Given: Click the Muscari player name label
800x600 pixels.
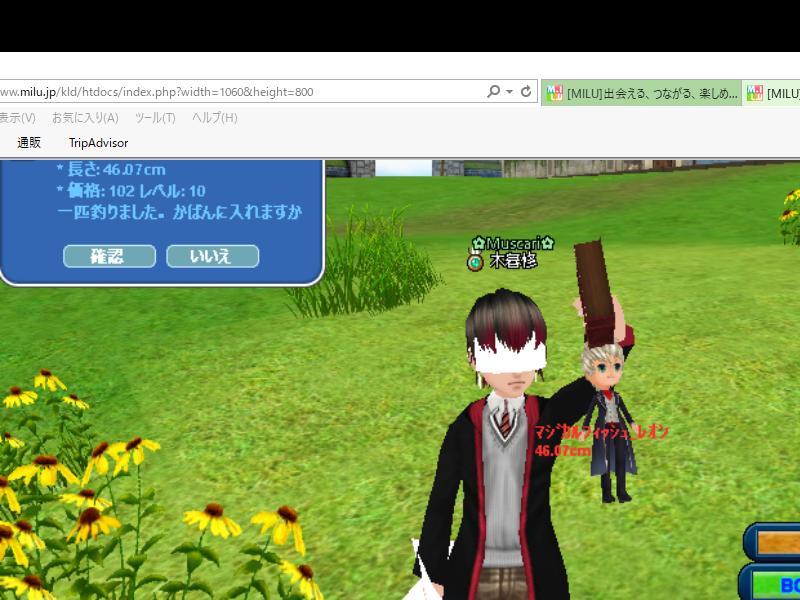Looking at the screenshot, I should tap(513, 243).
